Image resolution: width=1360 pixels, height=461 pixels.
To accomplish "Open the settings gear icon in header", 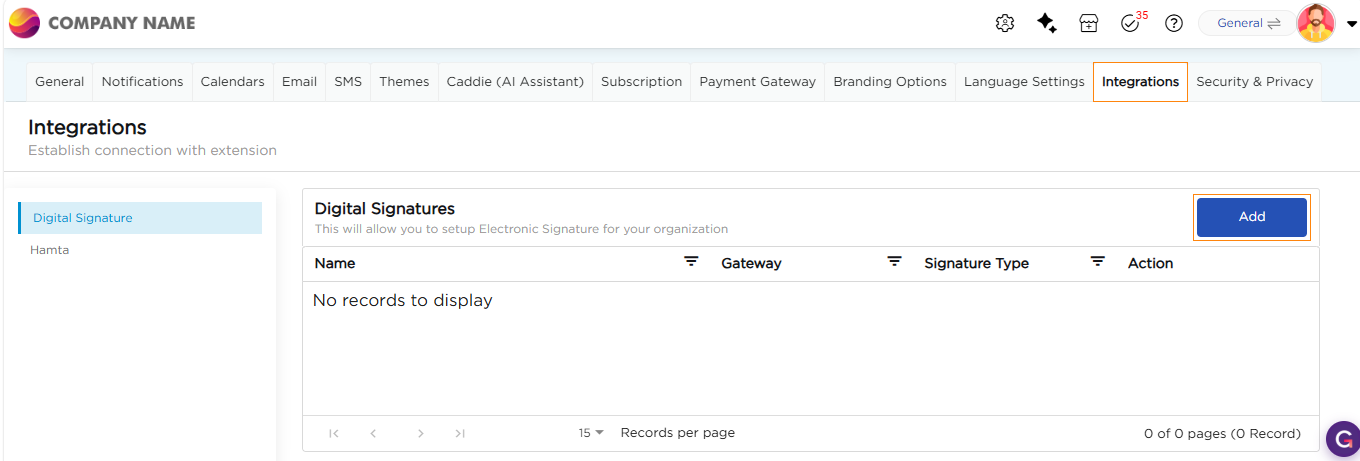I will coord(1005,23).
